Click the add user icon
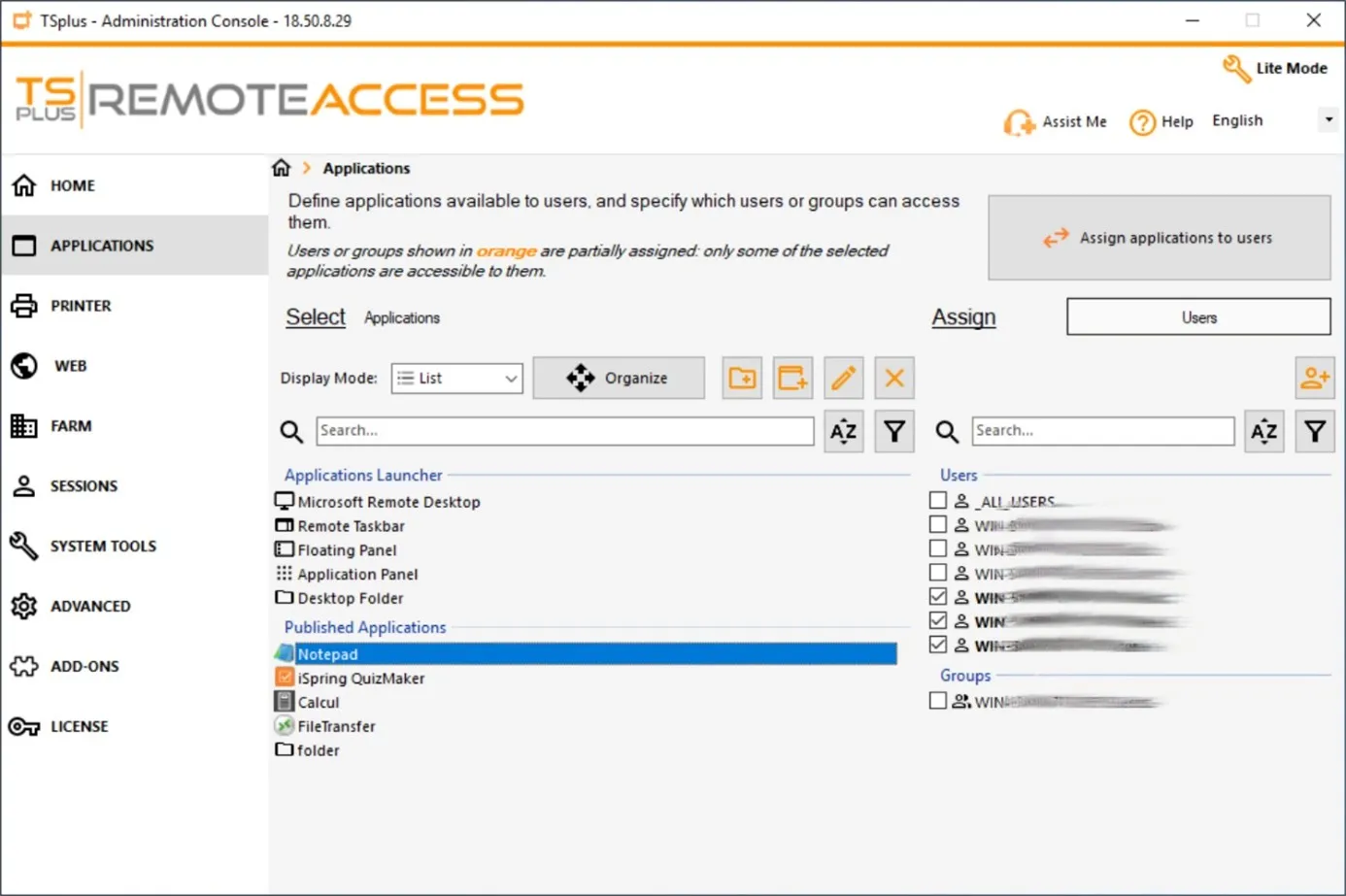The width and height of the screenshot is (1346, 896). pos(1315,379)
